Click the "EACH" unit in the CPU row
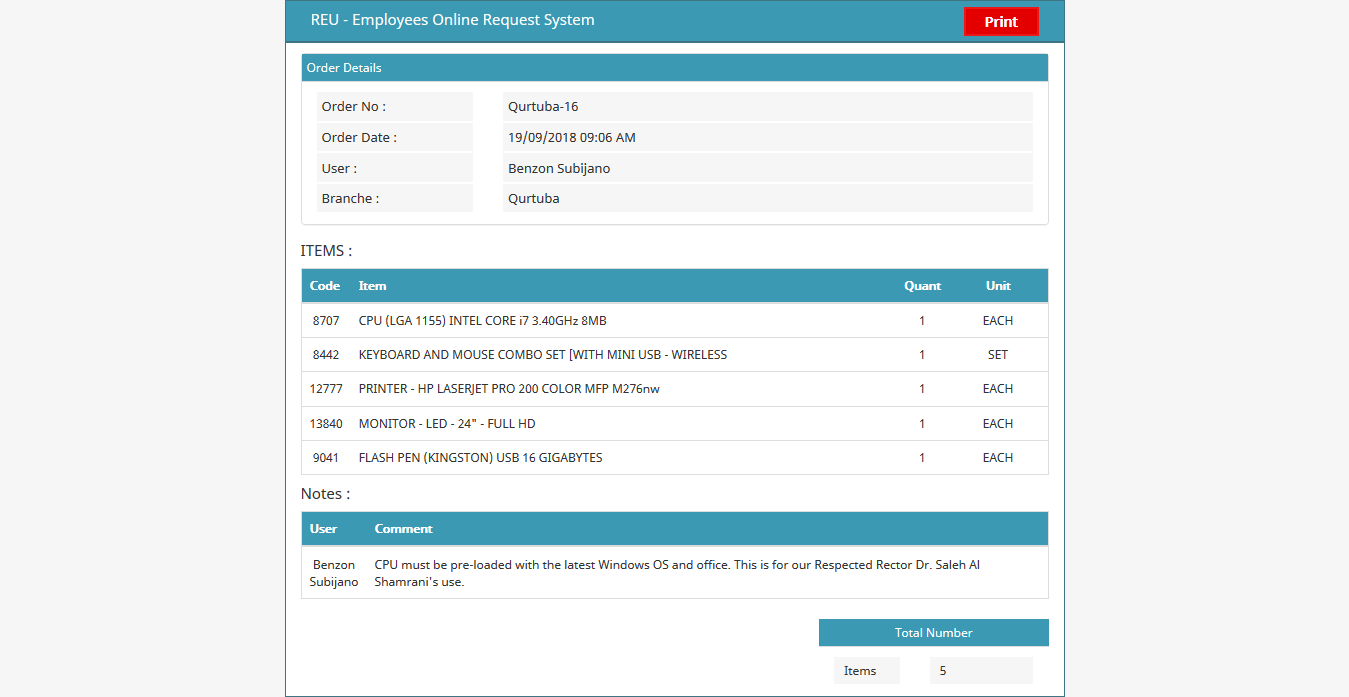The height and width of the screenshot is (697, 1349). (998, 321)
